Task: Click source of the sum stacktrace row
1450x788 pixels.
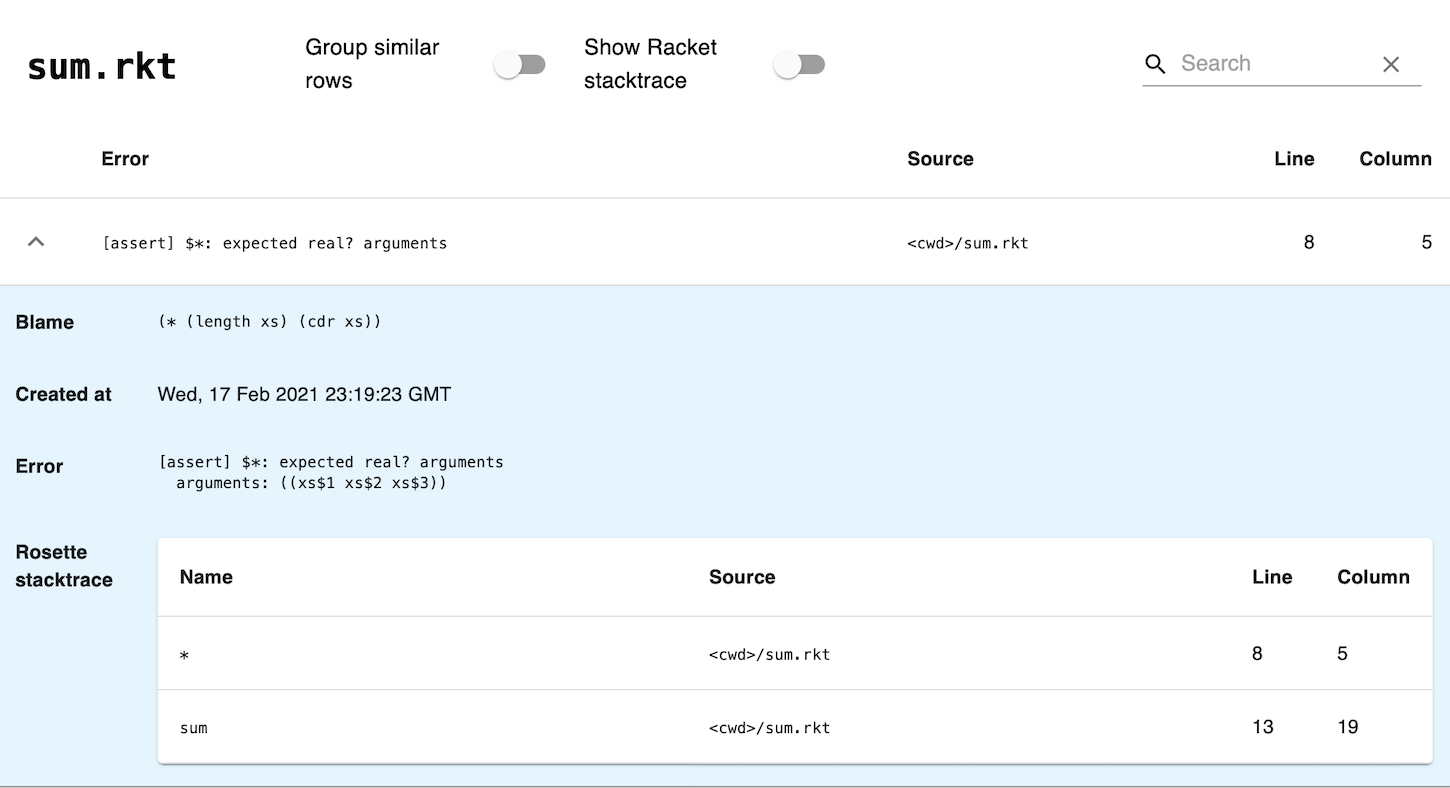Action: 769,728
